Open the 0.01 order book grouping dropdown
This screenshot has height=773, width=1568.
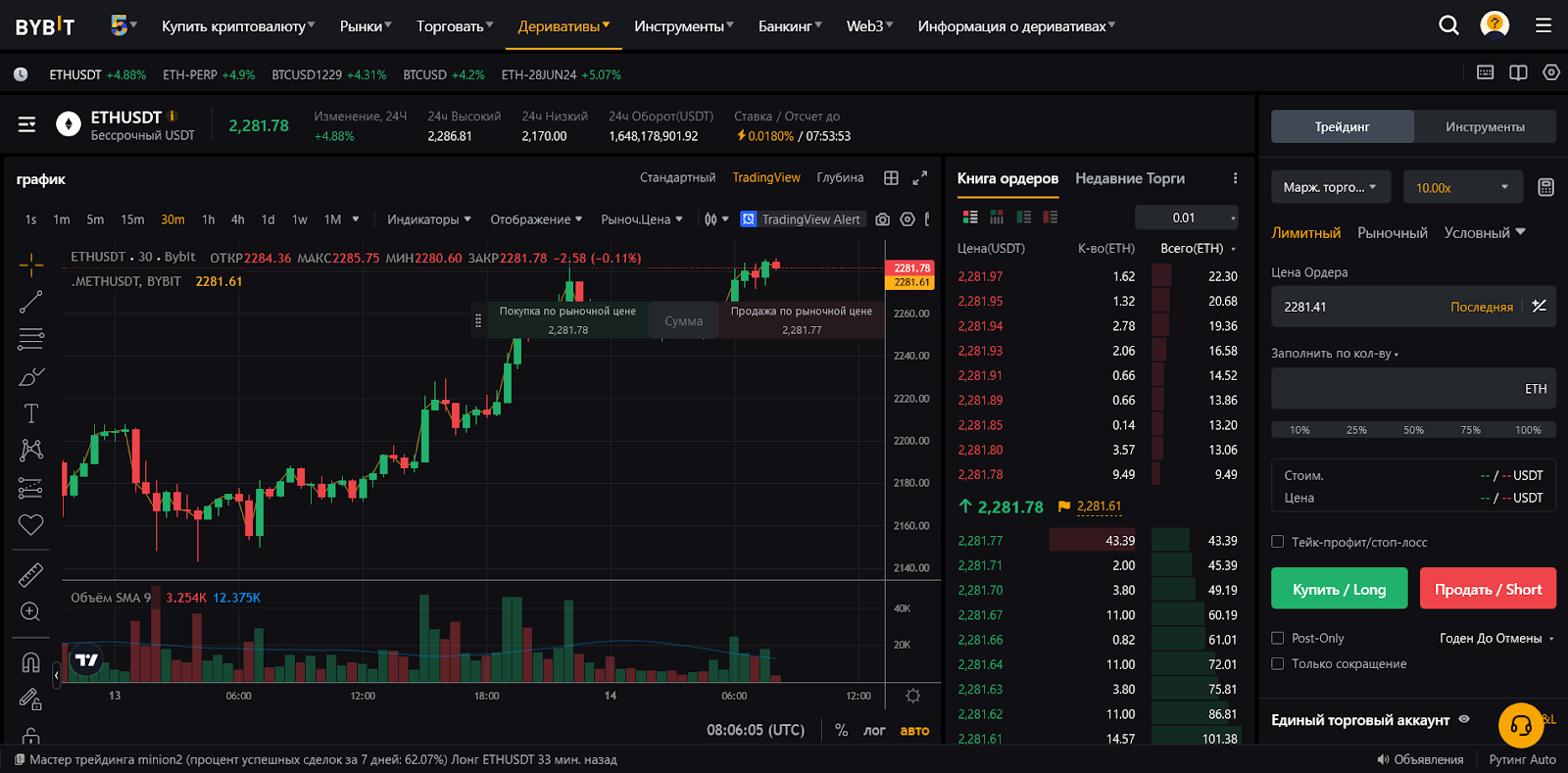click(1186, 217)
